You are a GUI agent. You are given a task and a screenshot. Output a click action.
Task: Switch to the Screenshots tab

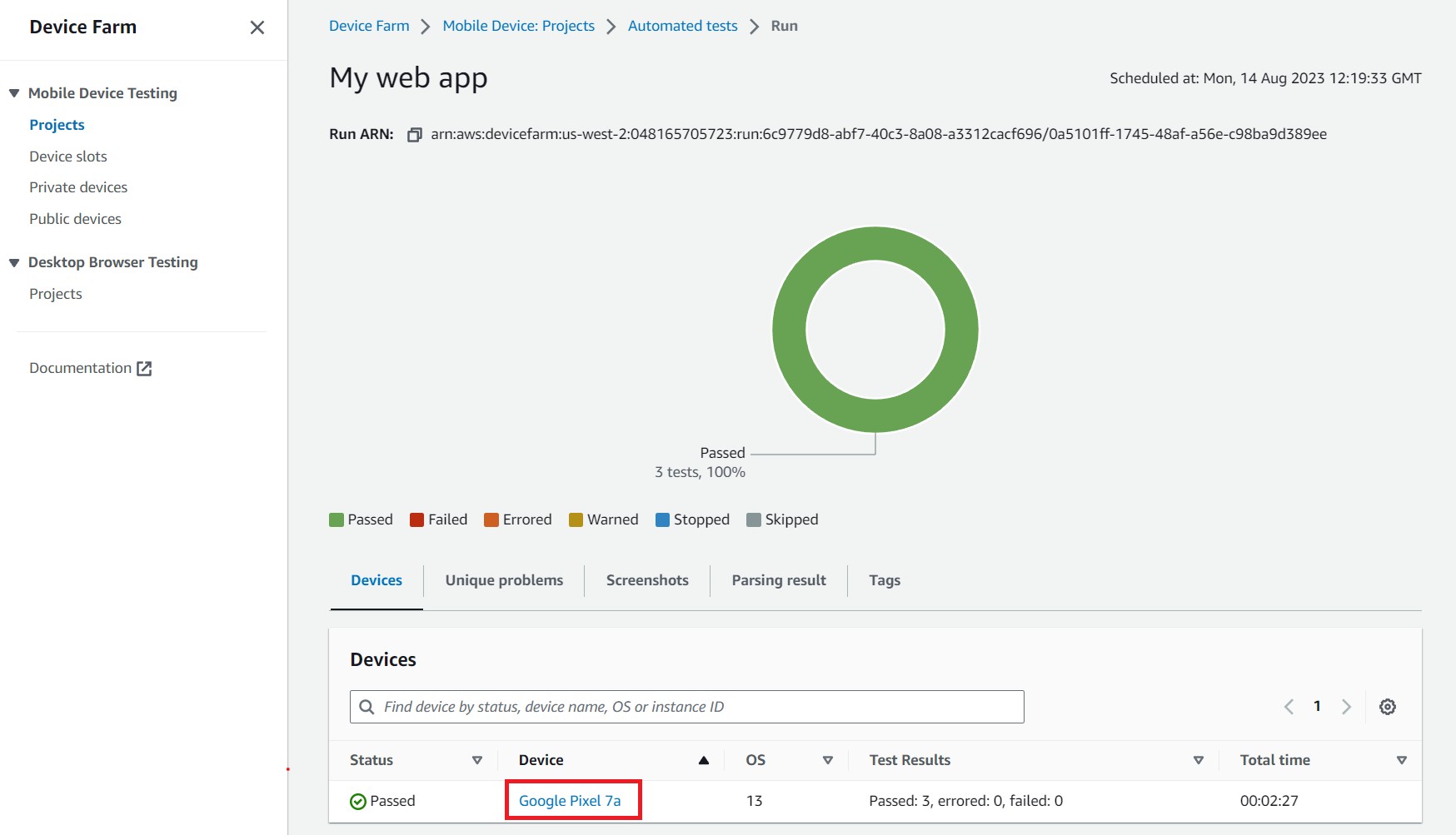pyautogui.click(x=647, y=580)
